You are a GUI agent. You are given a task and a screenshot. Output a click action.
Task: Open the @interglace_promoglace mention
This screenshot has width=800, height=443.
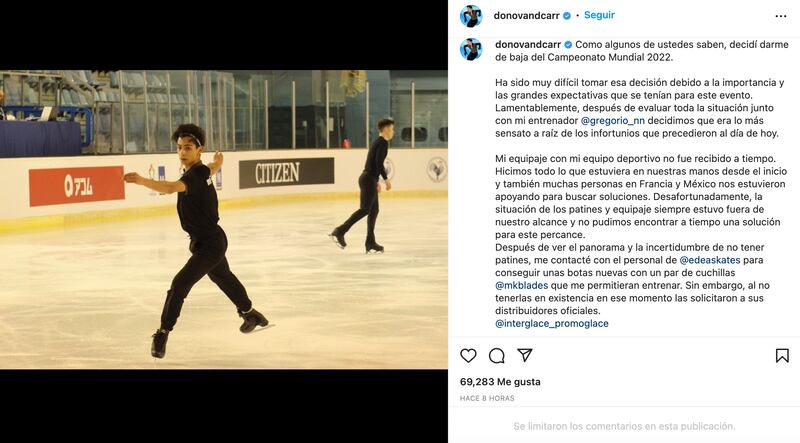click(552, 324)
